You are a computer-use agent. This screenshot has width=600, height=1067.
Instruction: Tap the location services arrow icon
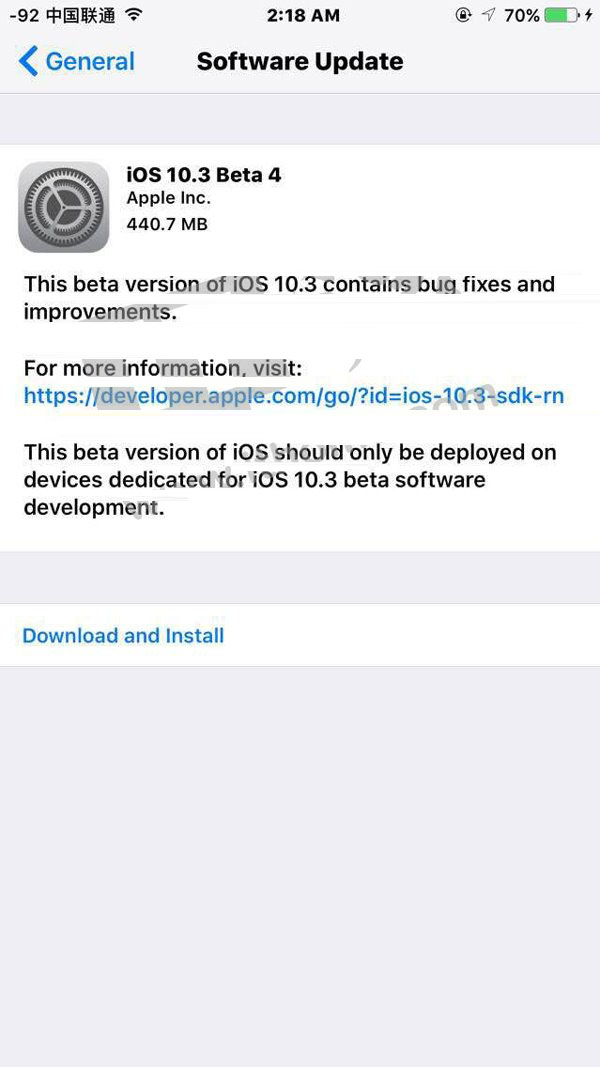[488, 15]
